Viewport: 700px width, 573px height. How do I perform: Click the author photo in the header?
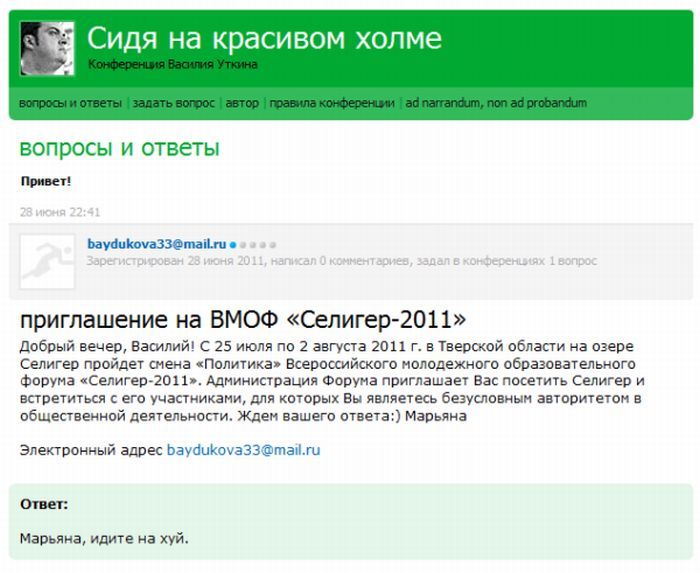pyautogui.click(x=47, y=48)
